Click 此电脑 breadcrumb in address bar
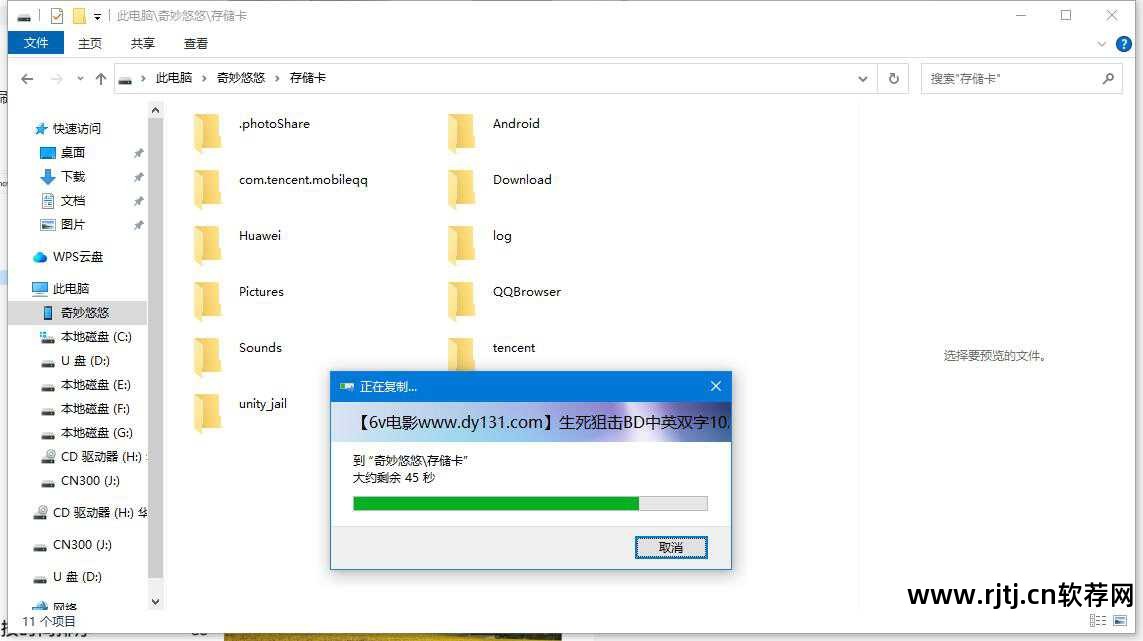The image size is (1143, 641). tap(173, 78)
